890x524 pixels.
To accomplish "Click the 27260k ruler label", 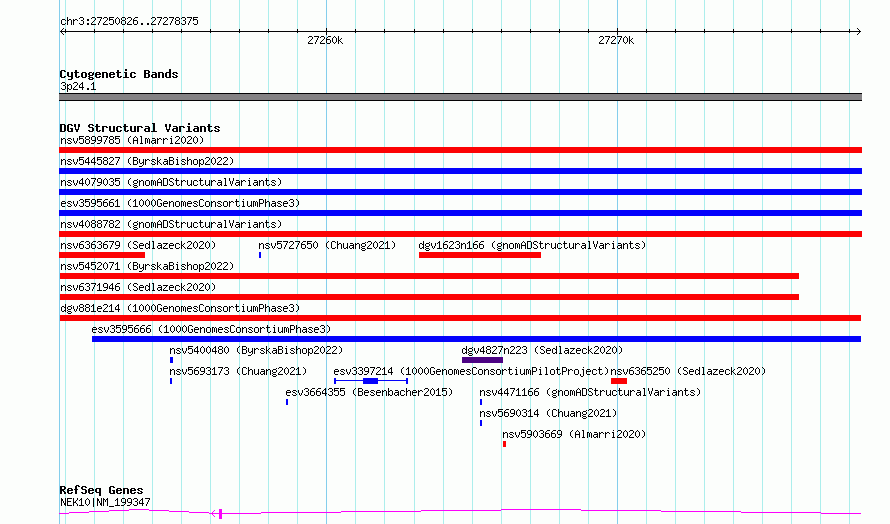I will point(325,40).
